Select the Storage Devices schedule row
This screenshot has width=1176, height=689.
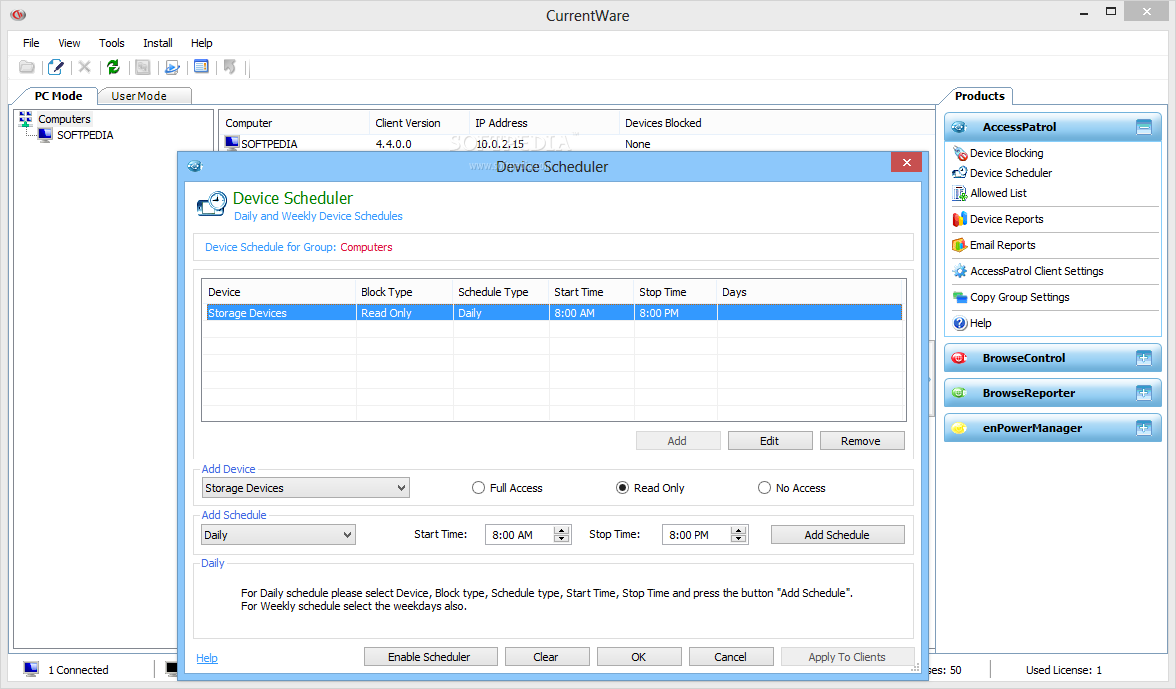[554, 313]
